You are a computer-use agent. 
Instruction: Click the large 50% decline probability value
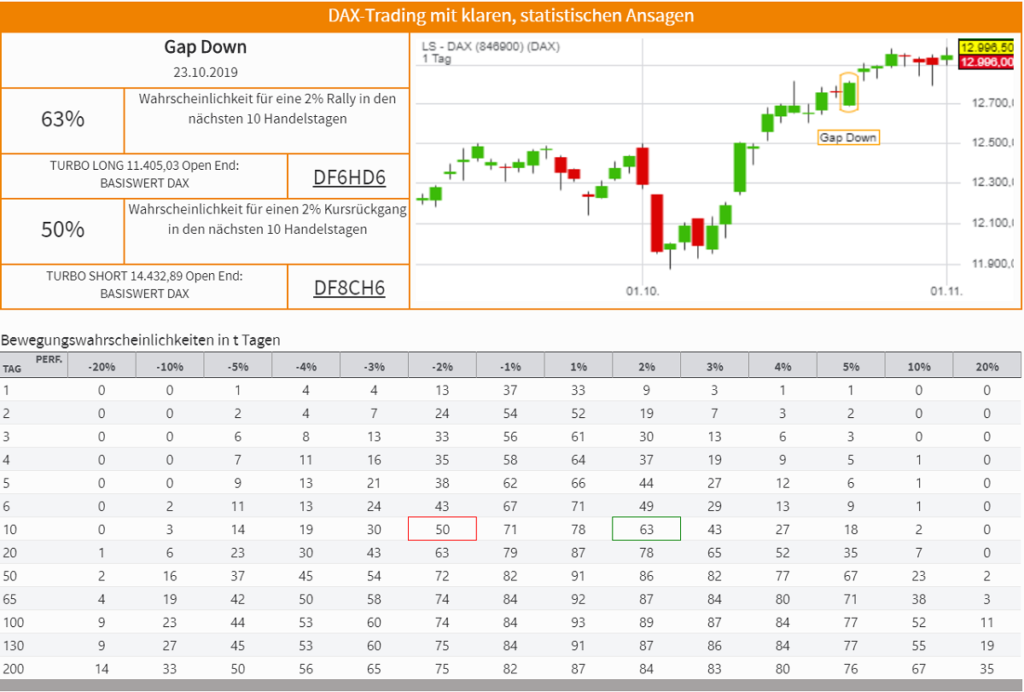click(63, 229)
